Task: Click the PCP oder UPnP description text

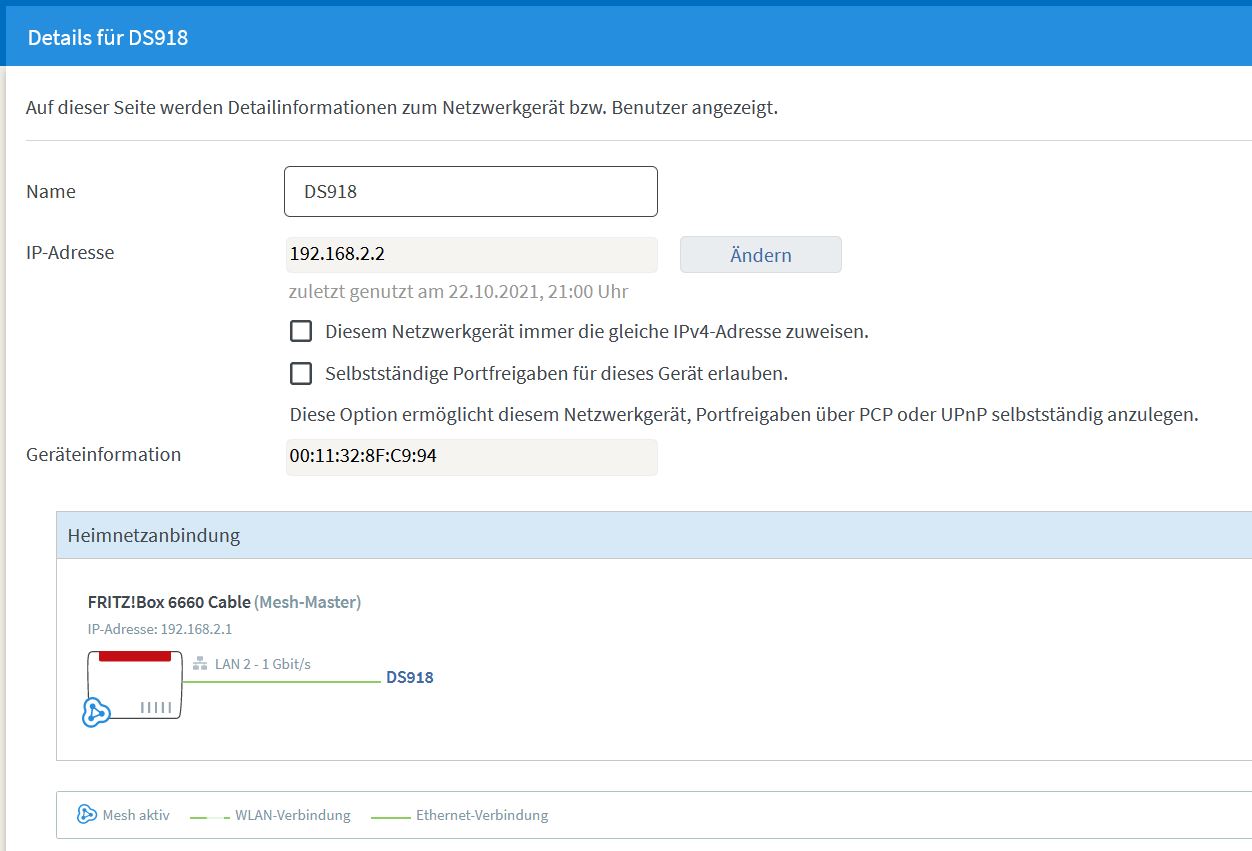Action: 744,414
